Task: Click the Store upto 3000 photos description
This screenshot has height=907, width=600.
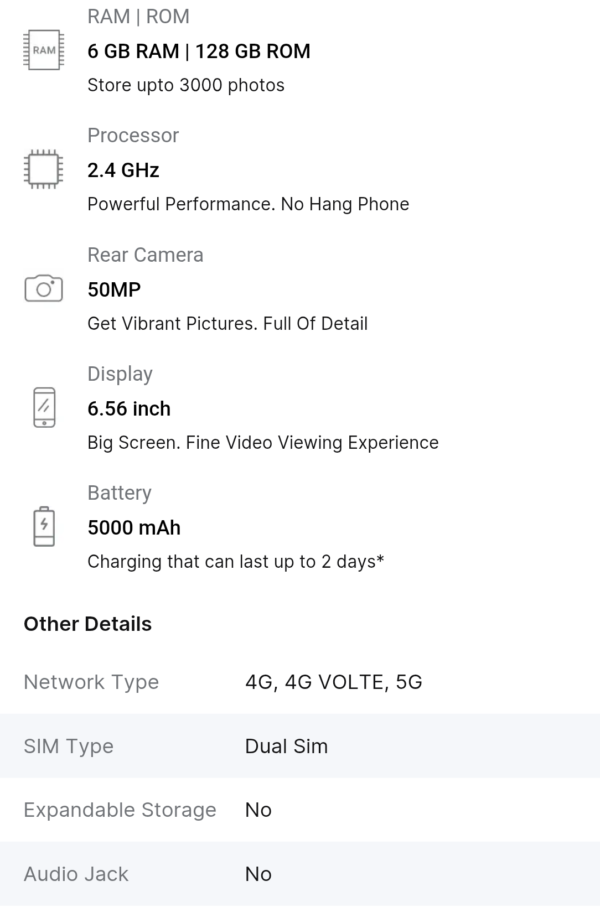Action: [x=186, y=85]
